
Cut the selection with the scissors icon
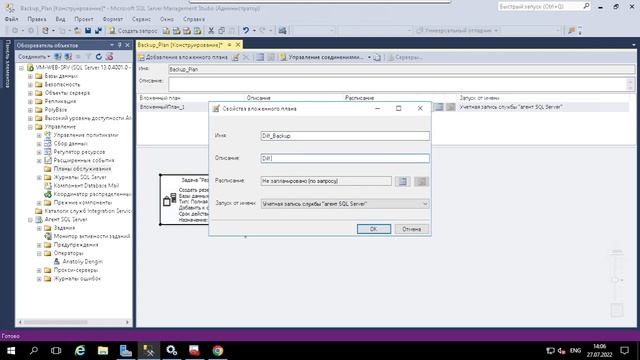pyautogui.click(x=211, y=31)
